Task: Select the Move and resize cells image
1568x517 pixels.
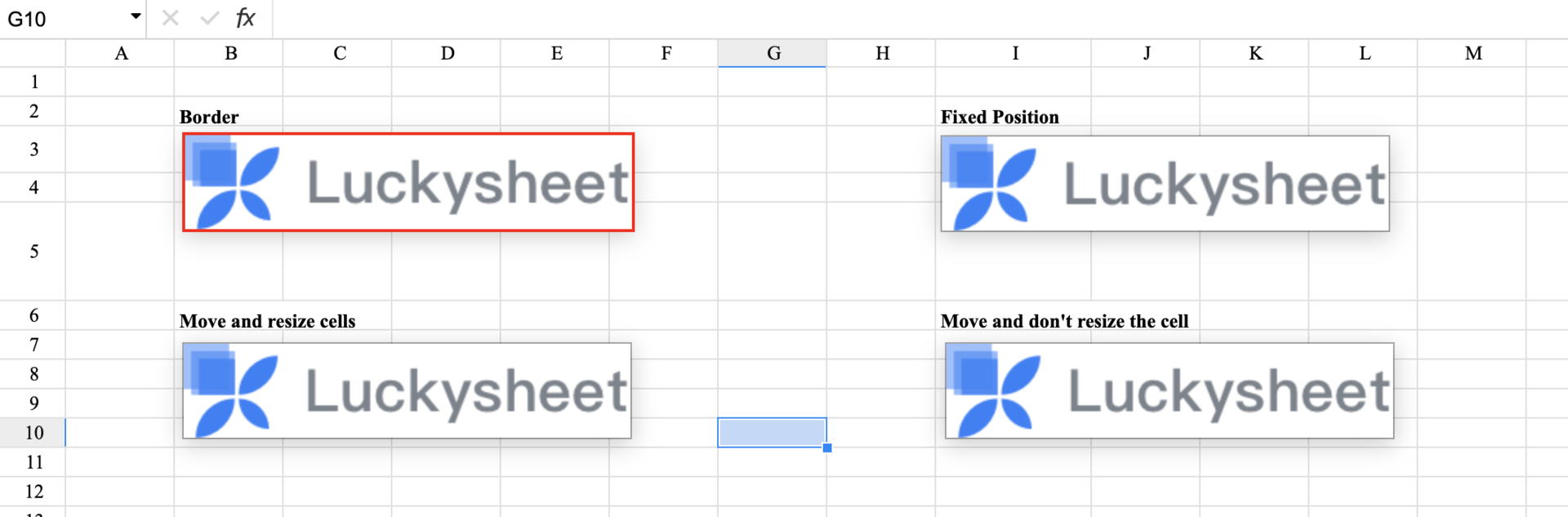Action: [x=407, y=390]
